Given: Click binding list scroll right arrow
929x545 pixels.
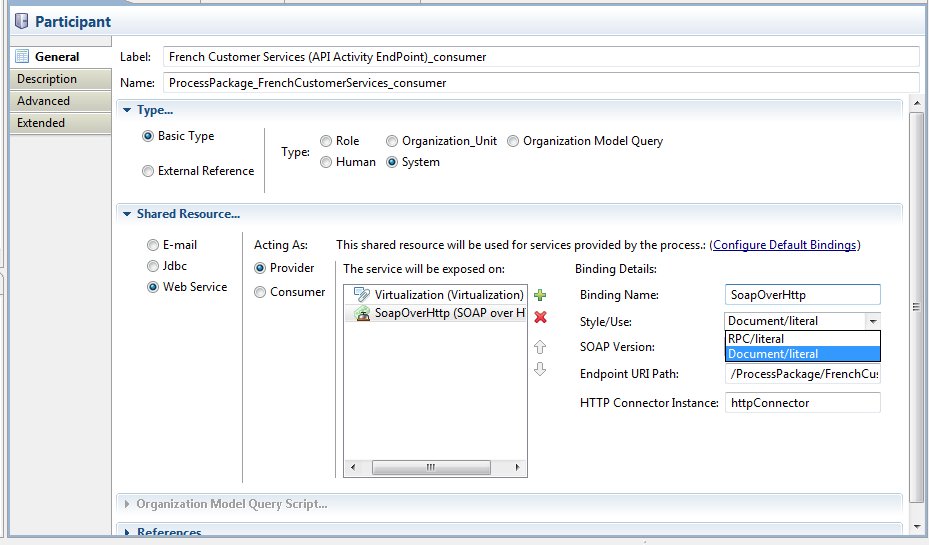Looking at the screenshot, I should pos(517,467).
